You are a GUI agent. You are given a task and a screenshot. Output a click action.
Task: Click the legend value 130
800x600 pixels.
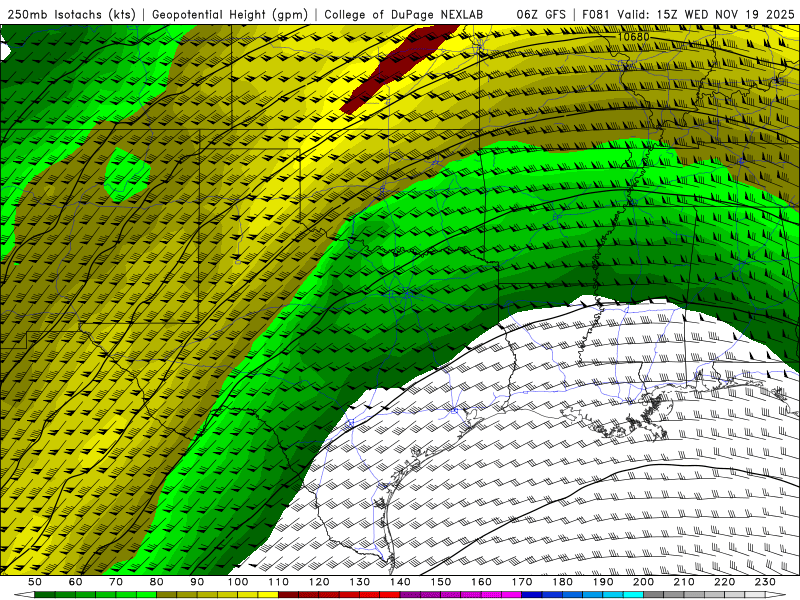(x=360, y=582)
